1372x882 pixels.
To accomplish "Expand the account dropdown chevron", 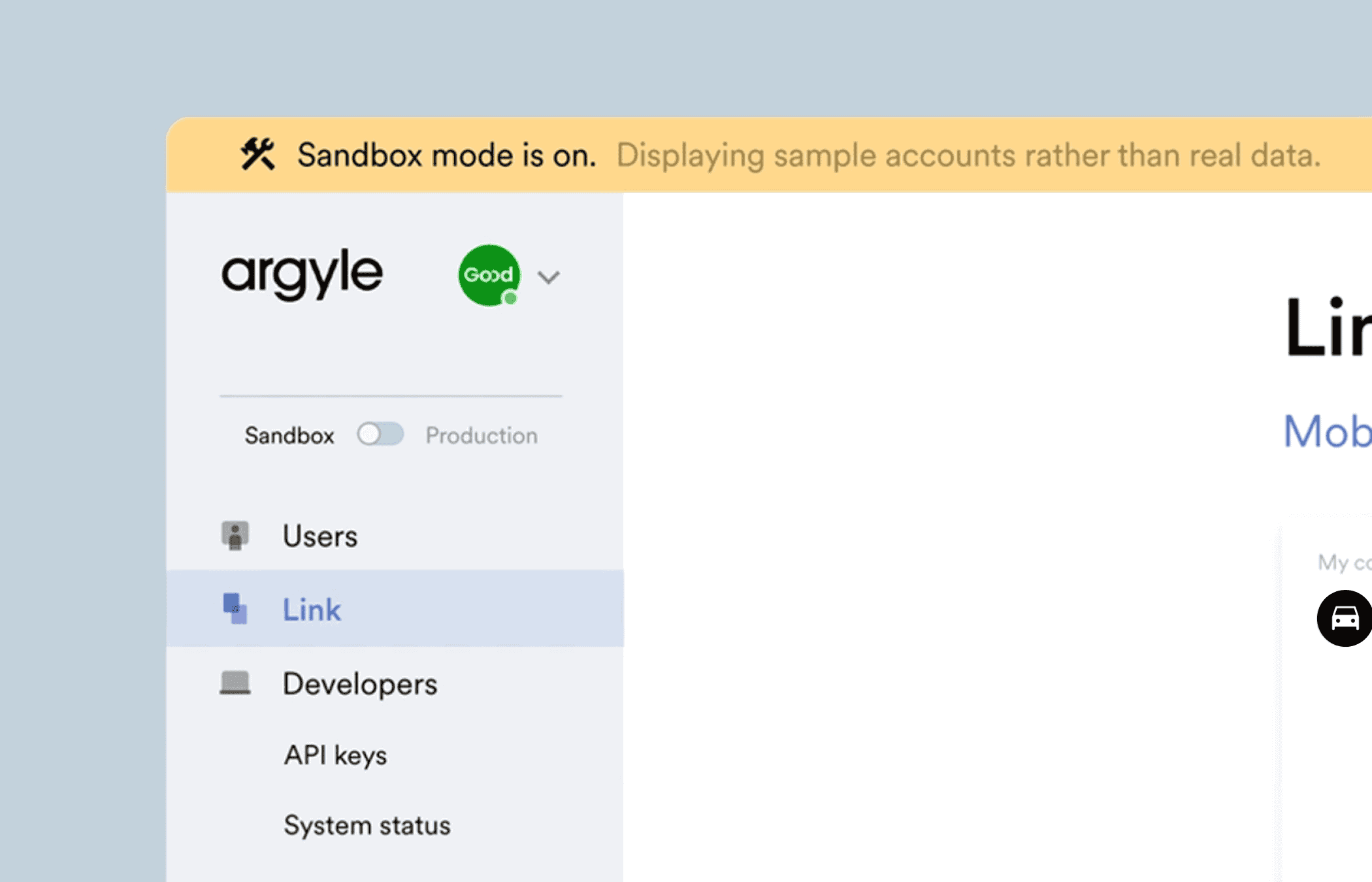I will [548, 277].
